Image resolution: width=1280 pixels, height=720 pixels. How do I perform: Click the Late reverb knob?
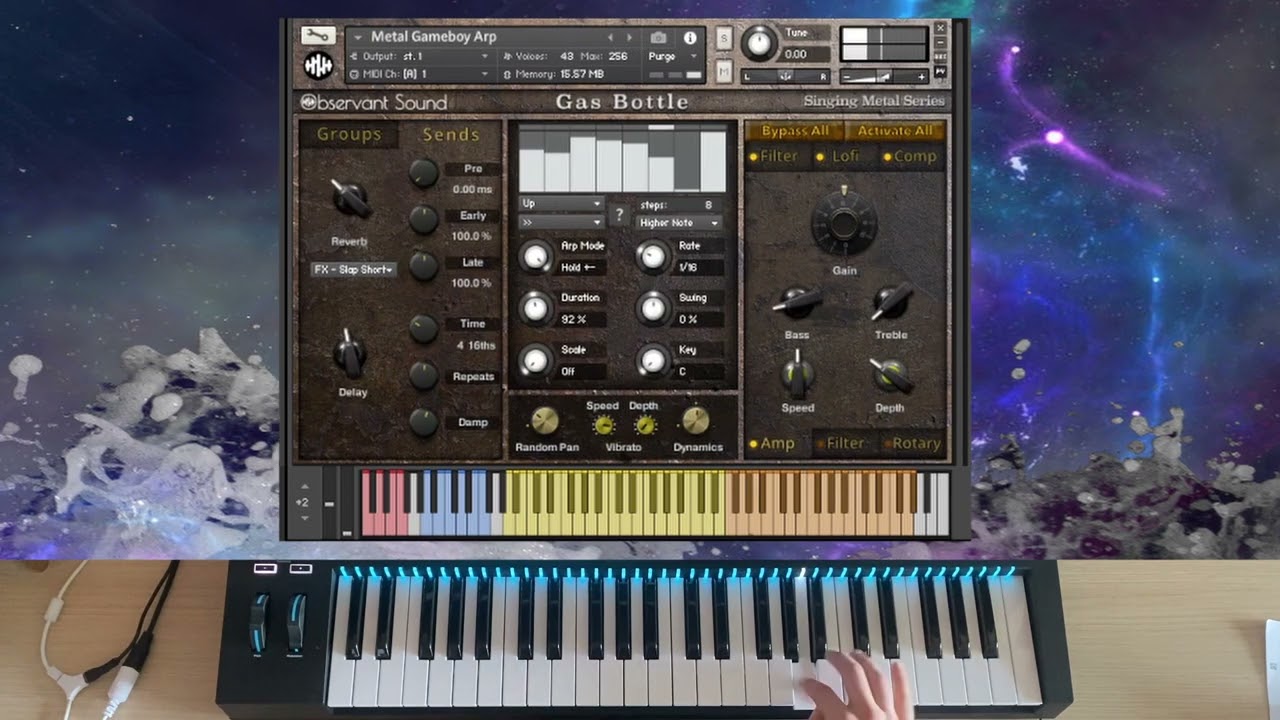click(x=424, y=265)
